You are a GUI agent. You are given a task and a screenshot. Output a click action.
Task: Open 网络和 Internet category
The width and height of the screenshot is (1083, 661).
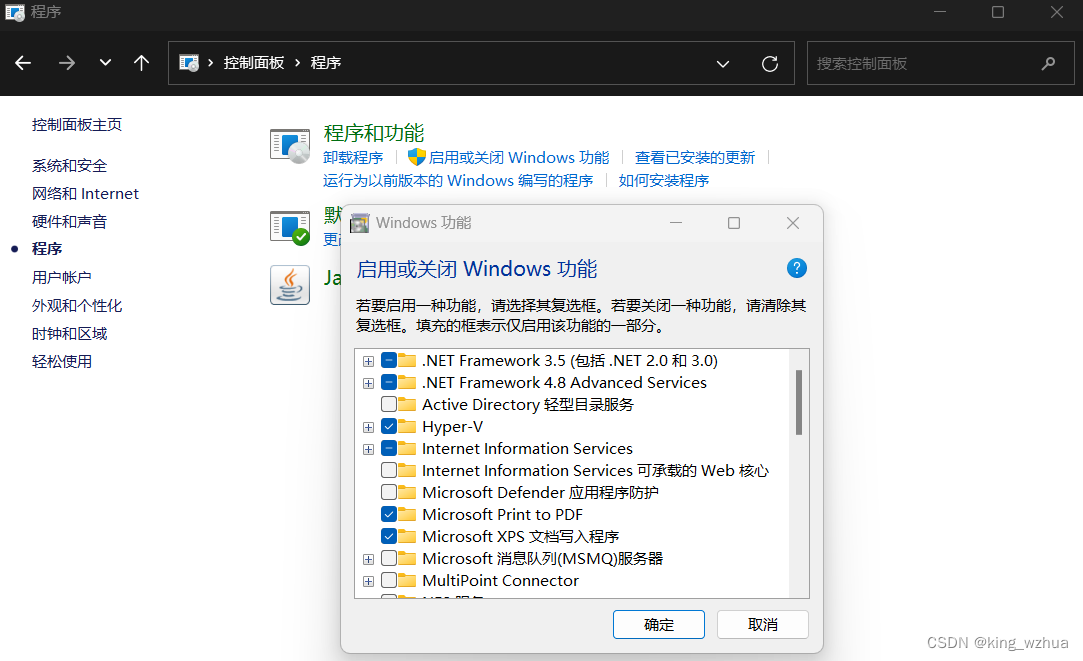(85, 193)
